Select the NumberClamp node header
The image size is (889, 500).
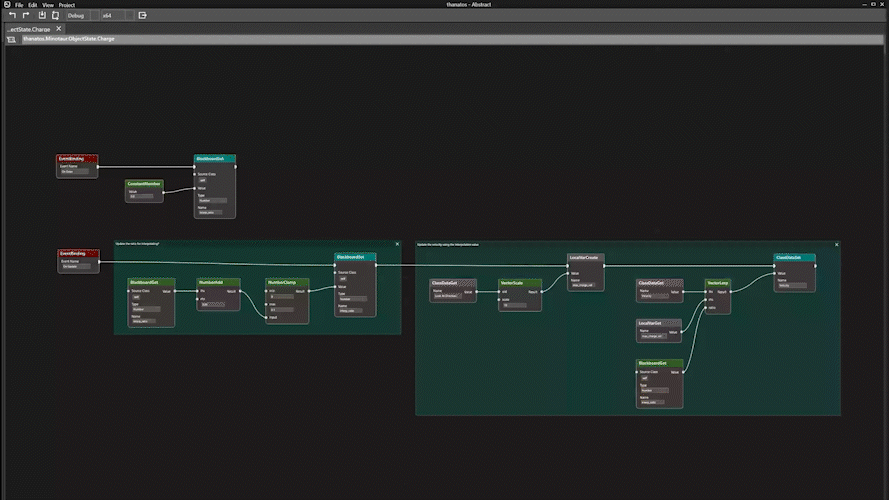[x=287, y=282]
